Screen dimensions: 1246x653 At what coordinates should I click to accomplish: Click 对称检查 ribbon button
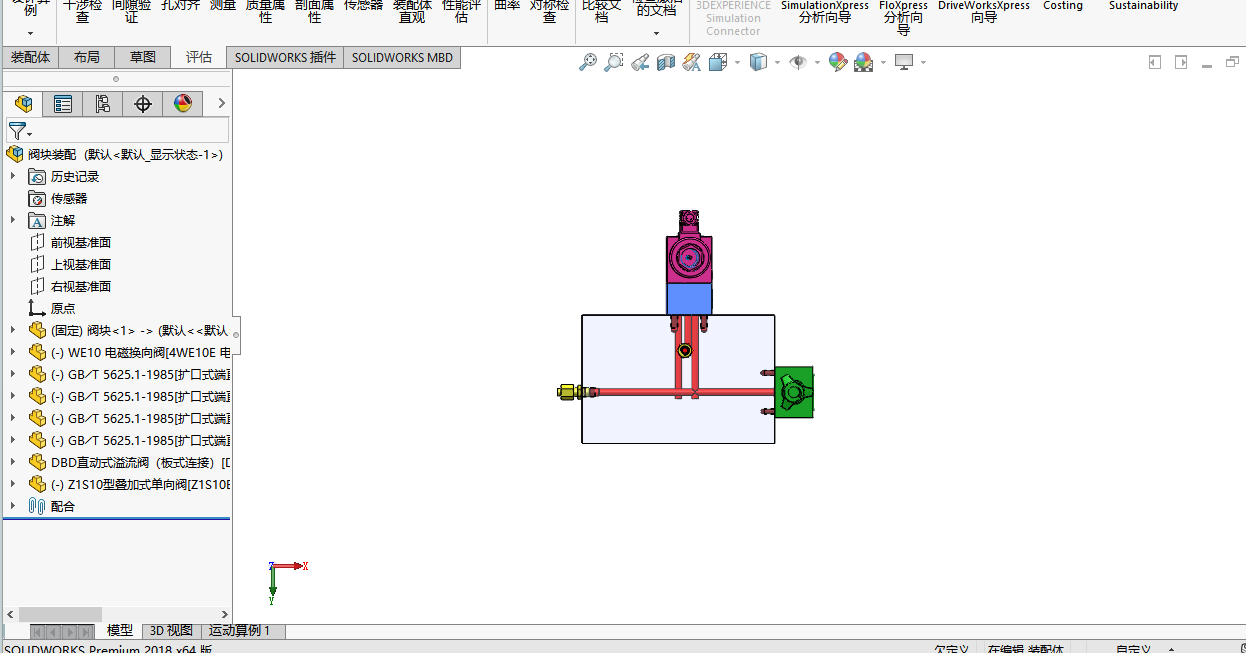coord(549,10)
